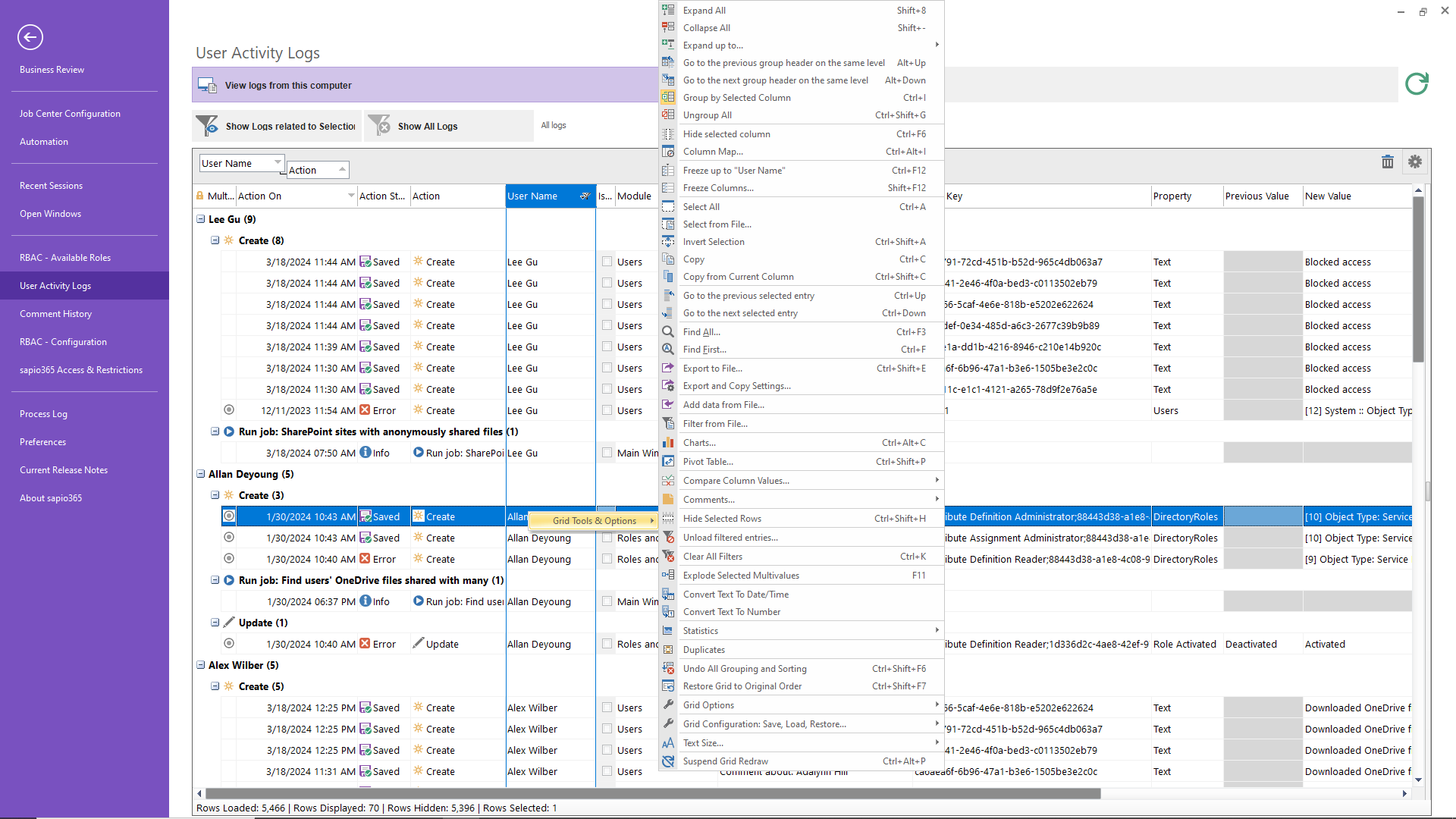Click the trash delete icon above grid

[x=1388, y=162]
